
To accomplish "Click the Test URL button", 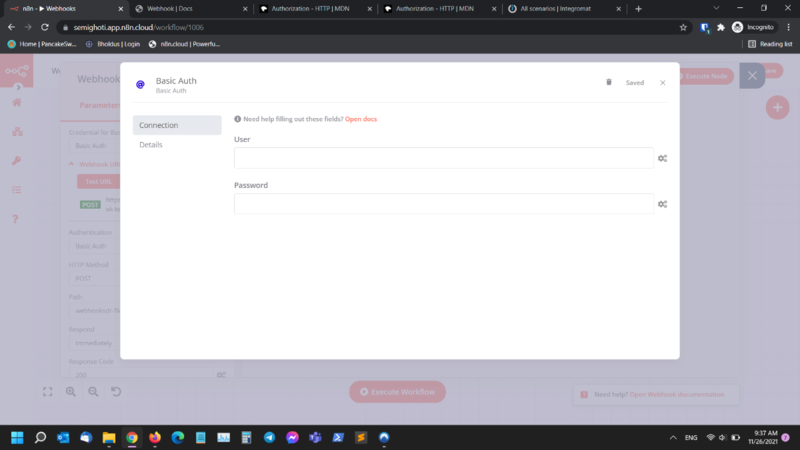I will point(98,182).
